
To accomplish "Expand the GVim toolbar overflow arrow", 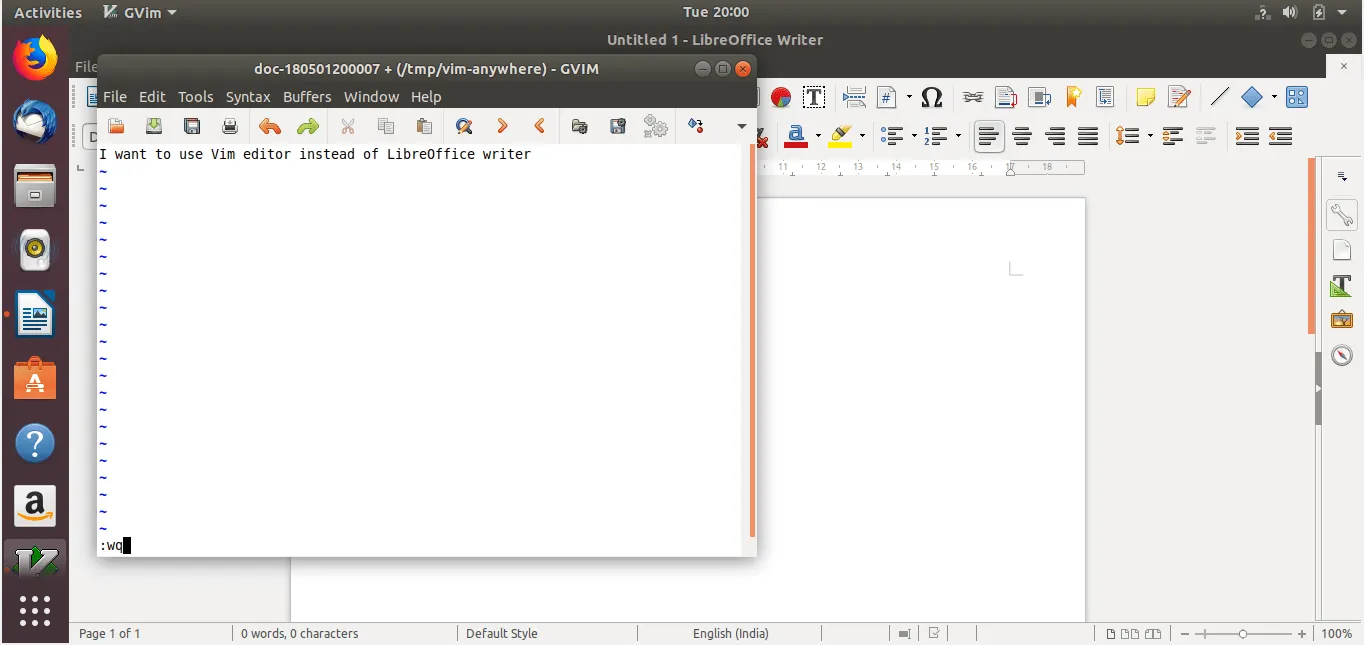I will [x=742, y=126].
